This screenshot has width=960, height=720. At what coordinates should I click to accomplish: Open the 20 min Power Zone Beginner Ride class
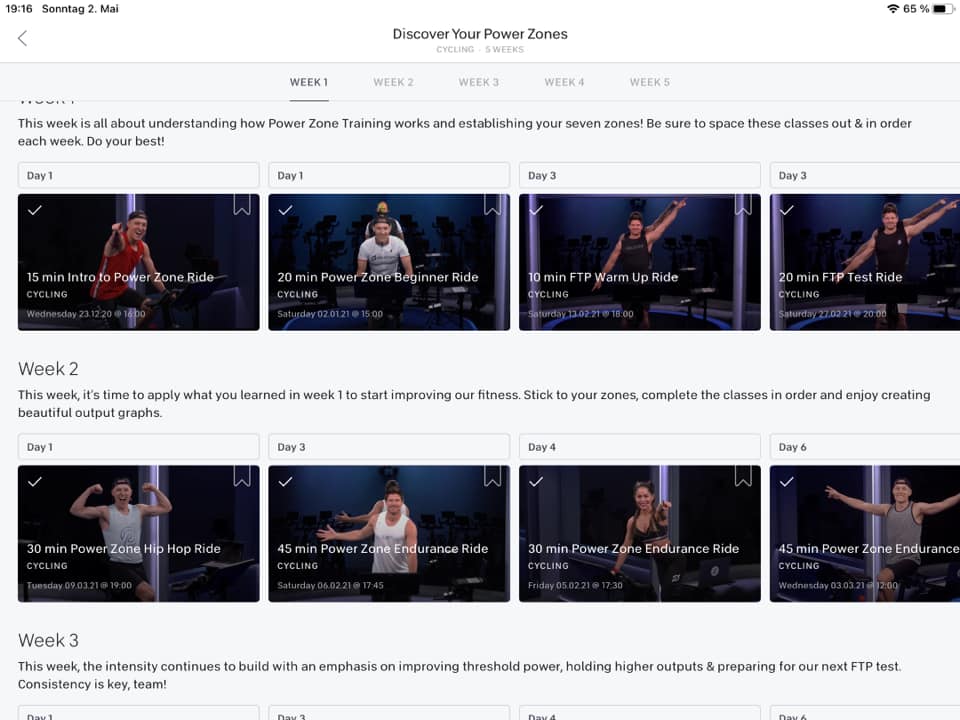[389, 262]
